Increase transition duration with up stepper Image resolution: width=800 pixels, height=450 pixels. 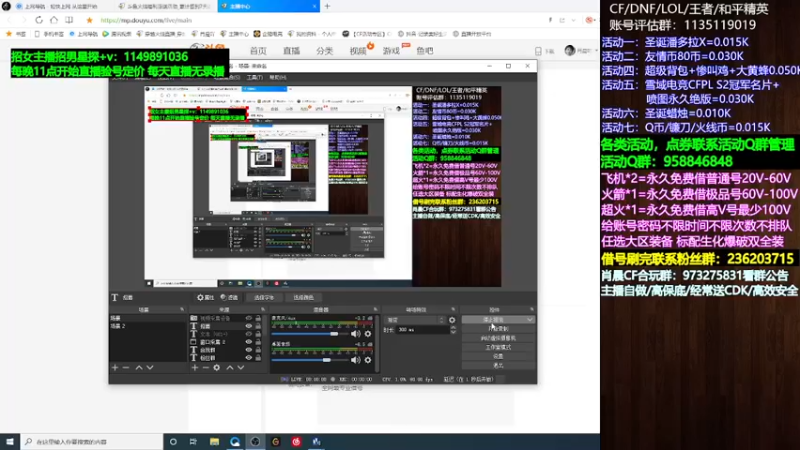tap(453, 328)
